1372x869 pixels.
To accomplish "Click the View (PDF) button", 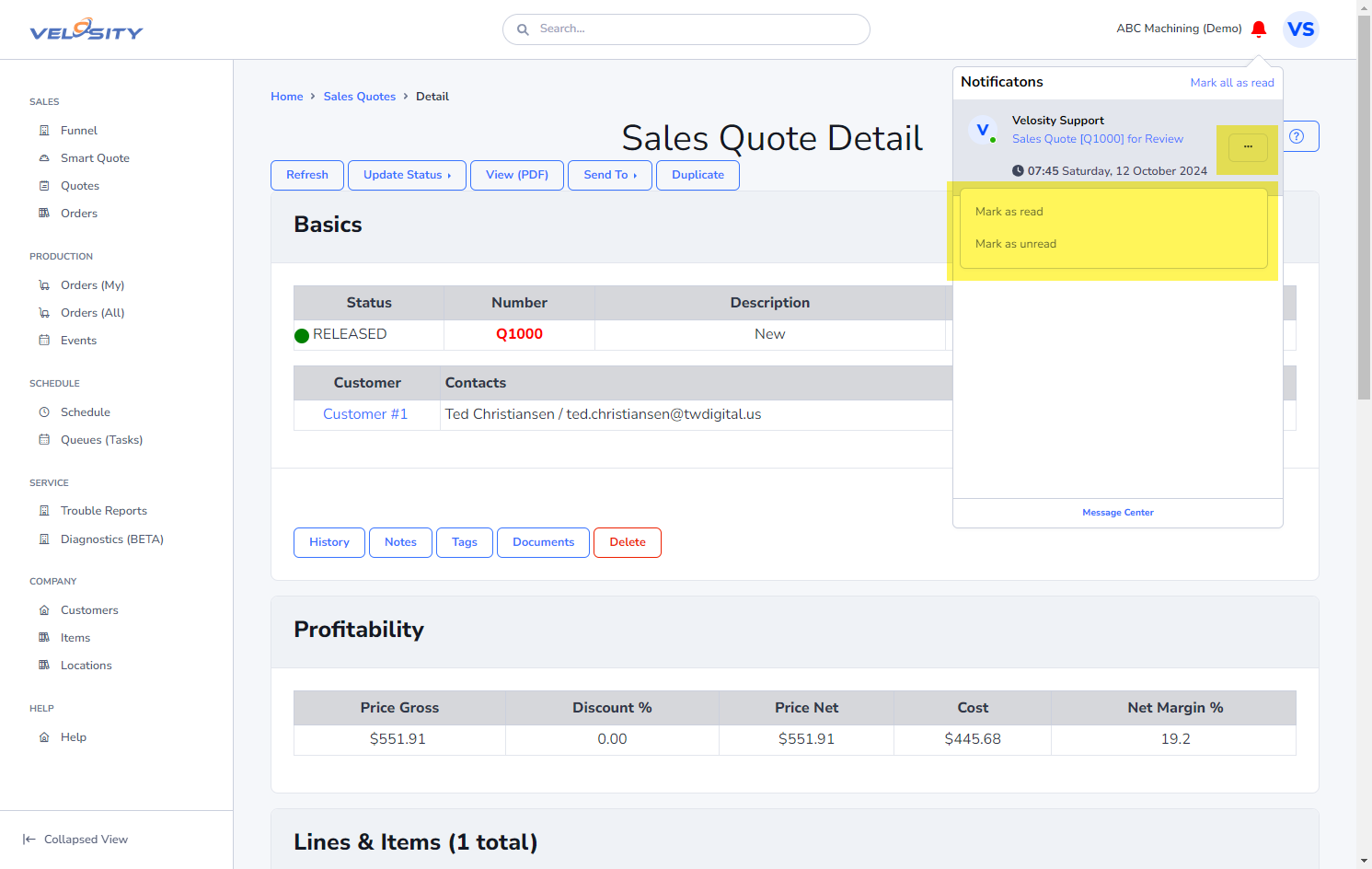I will [517, 175].
